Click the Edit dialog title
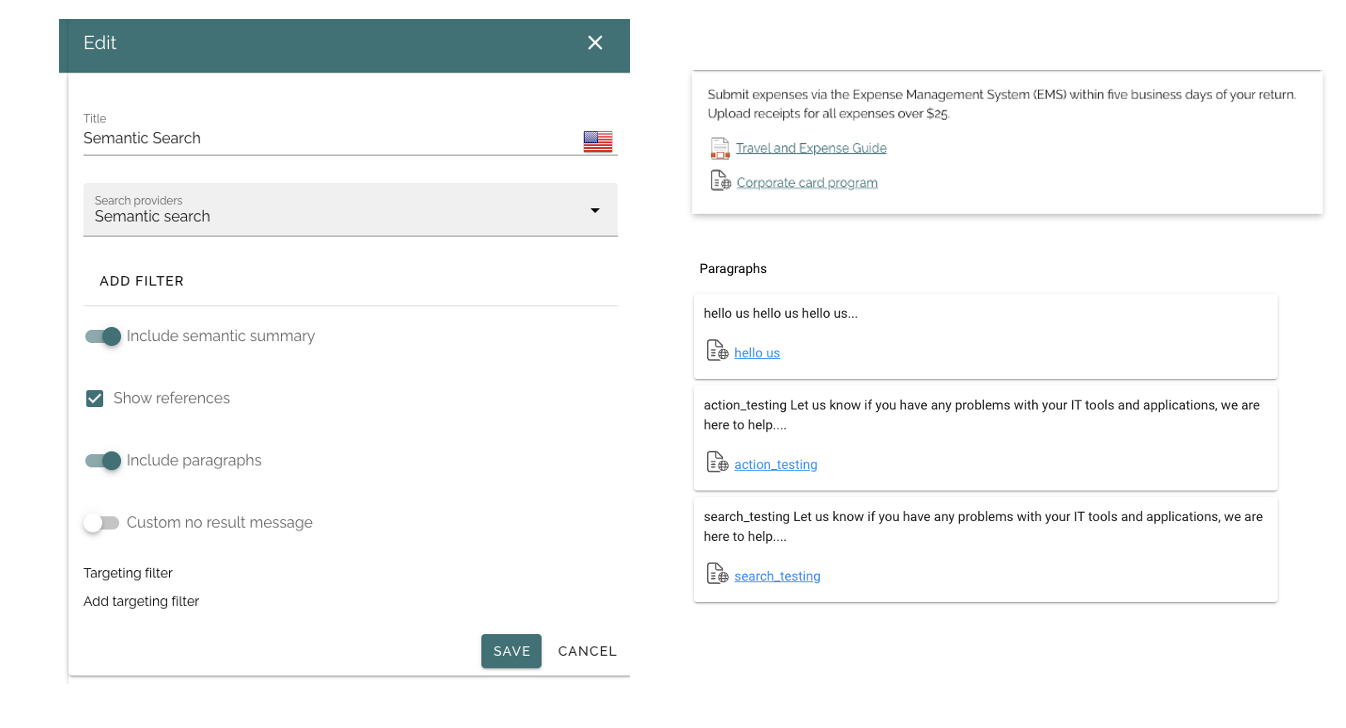 [100, 43]
